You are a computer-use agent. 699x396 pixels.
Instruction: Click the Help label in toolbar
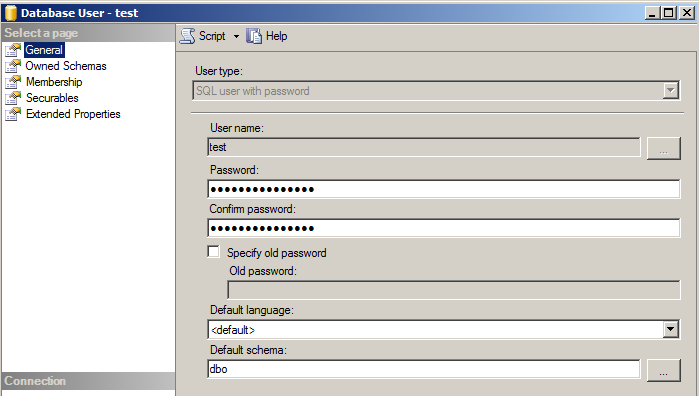pos(276,36)
